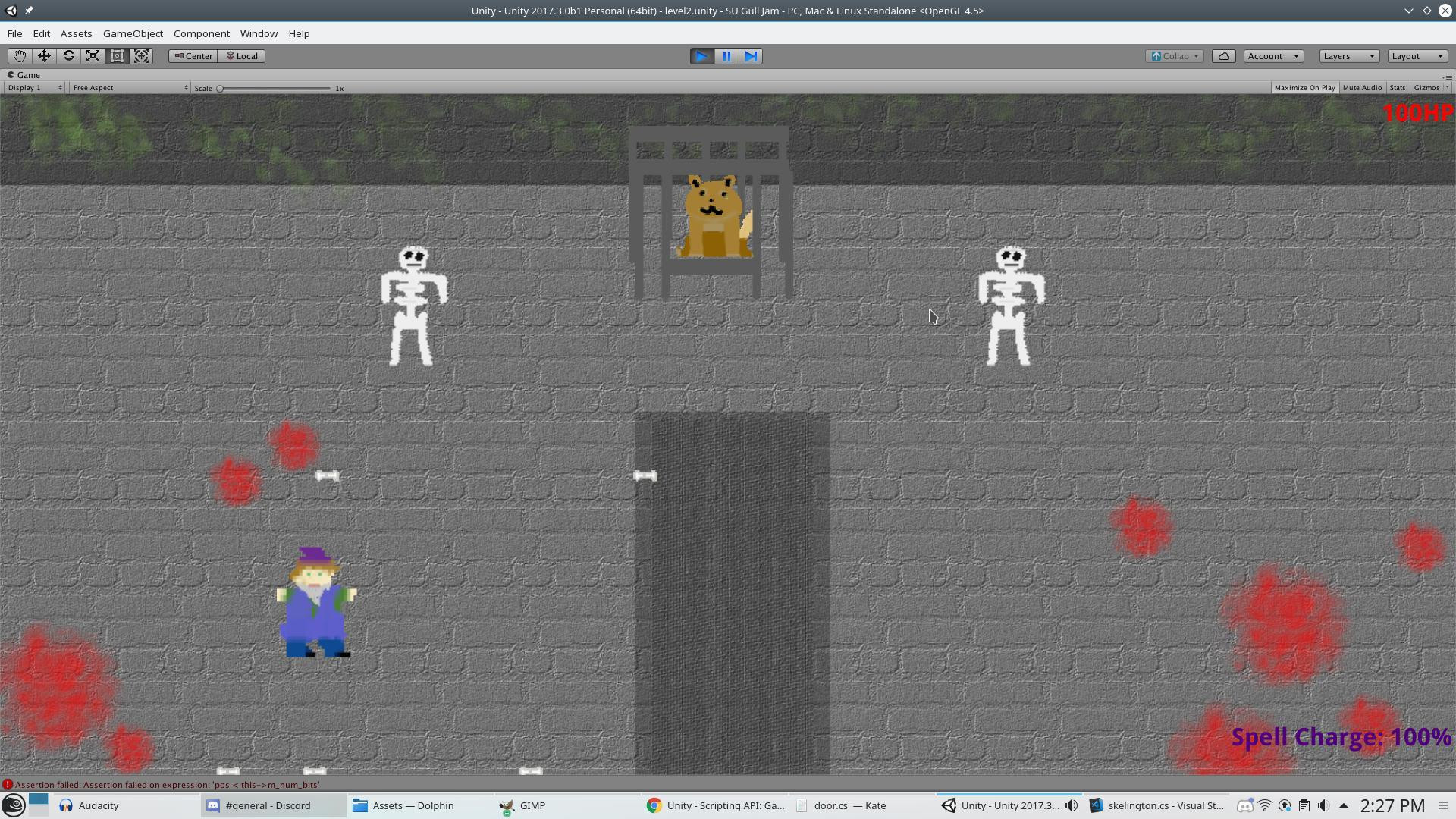This screenshot has width=1456, height=819.
Task: Open the Game panel options menu
Action: pyautogui.click(x=1447, y=77)
